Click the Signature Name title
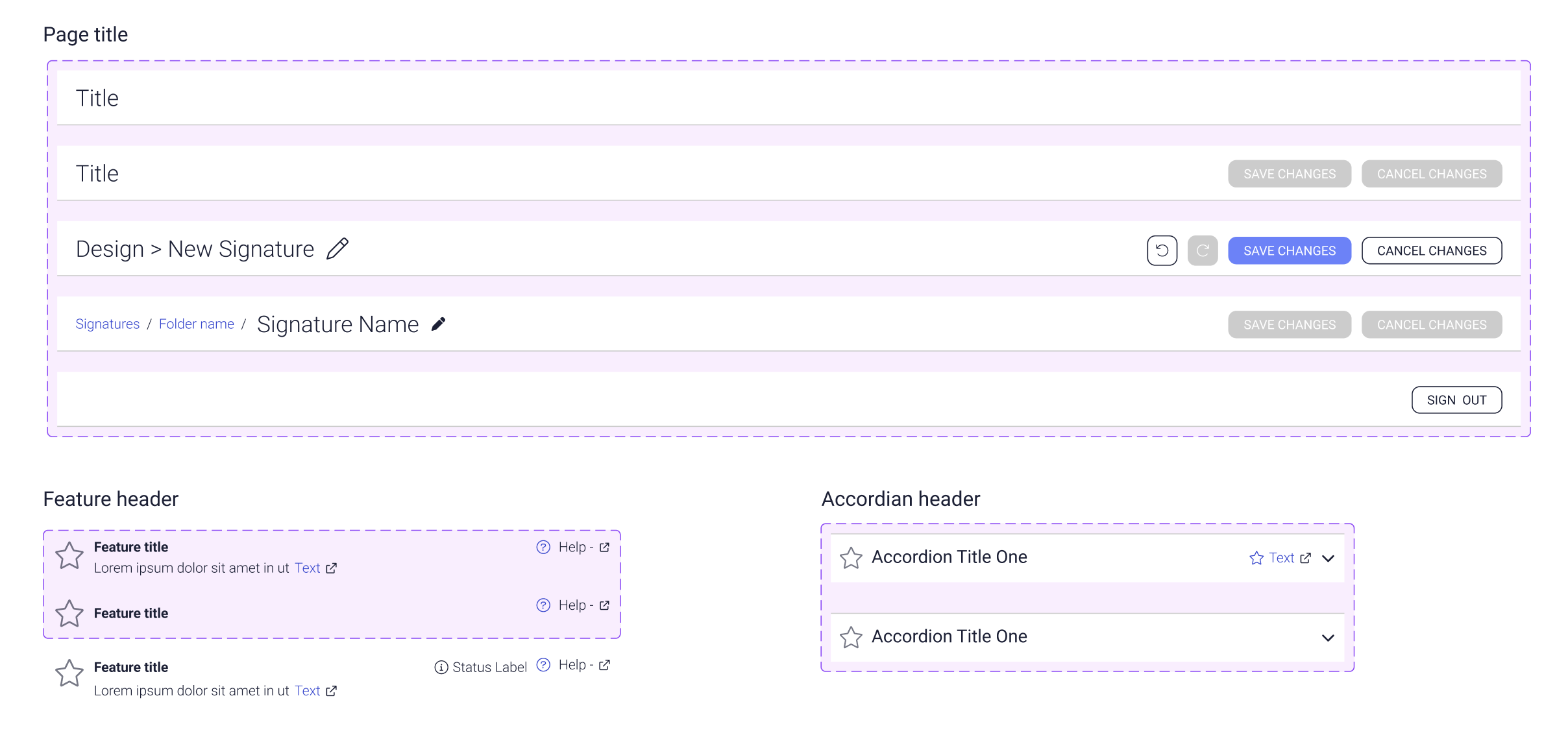 pos(337,324)
